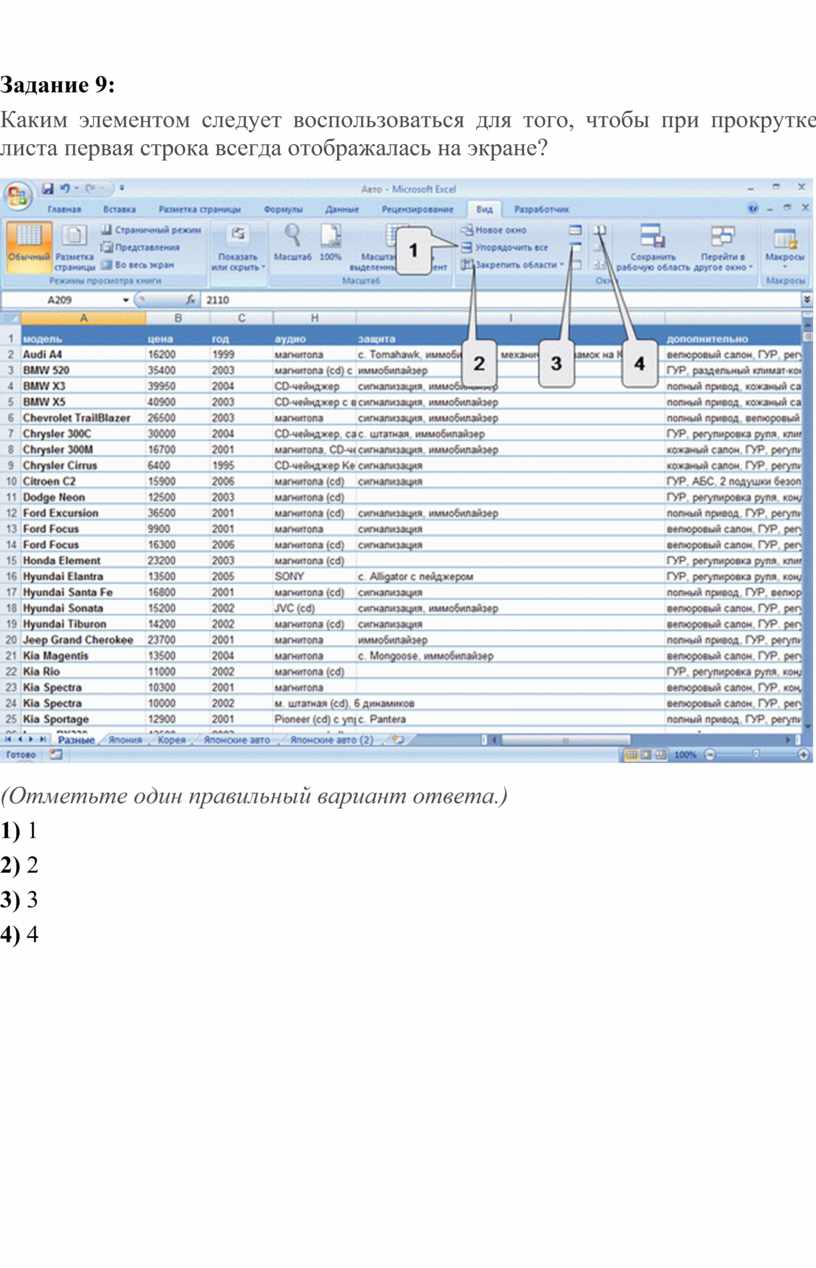Open Представления custom views
The height and width of the screenshot is (1268, 816).
(x=141, y=247)
